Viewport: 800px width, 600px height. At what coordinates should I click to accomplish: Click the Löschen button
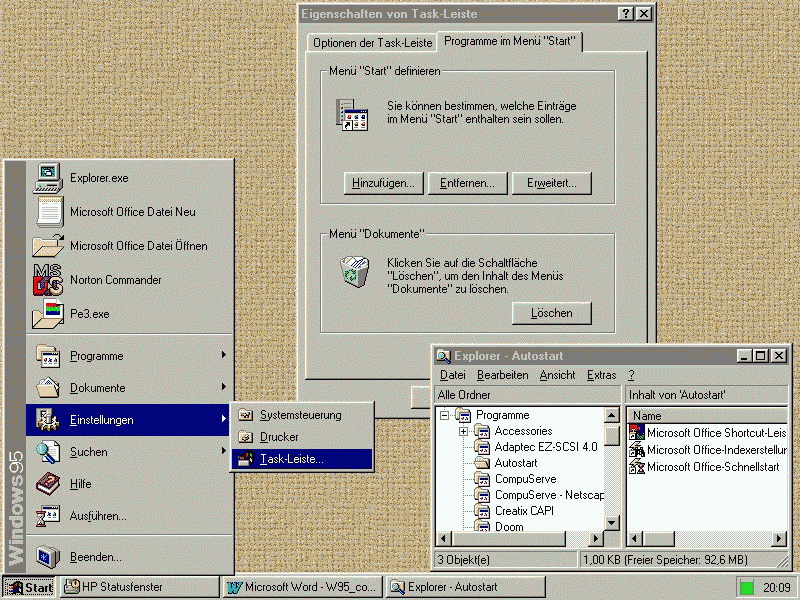coord(552,313)
